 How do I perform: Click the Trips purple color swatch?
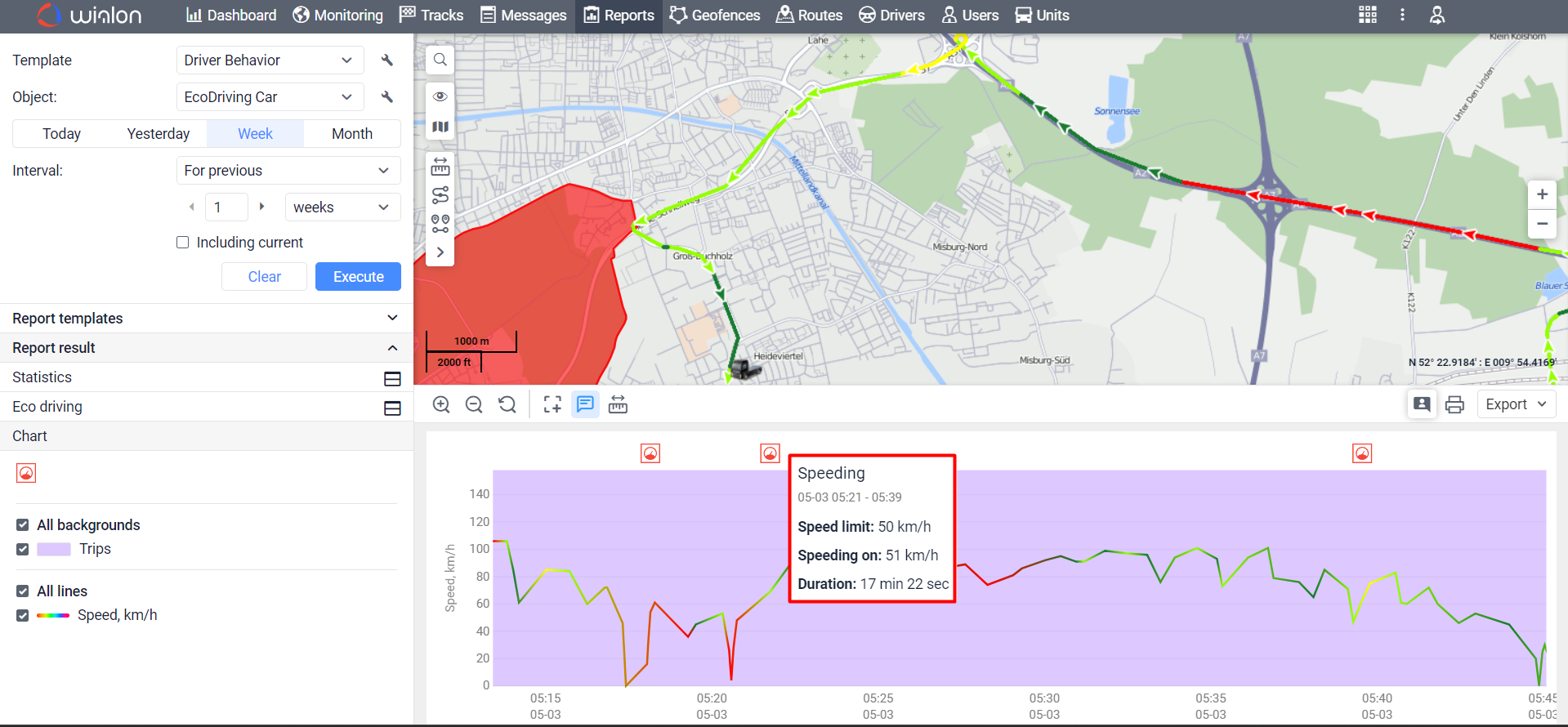(x=54, y=550)
